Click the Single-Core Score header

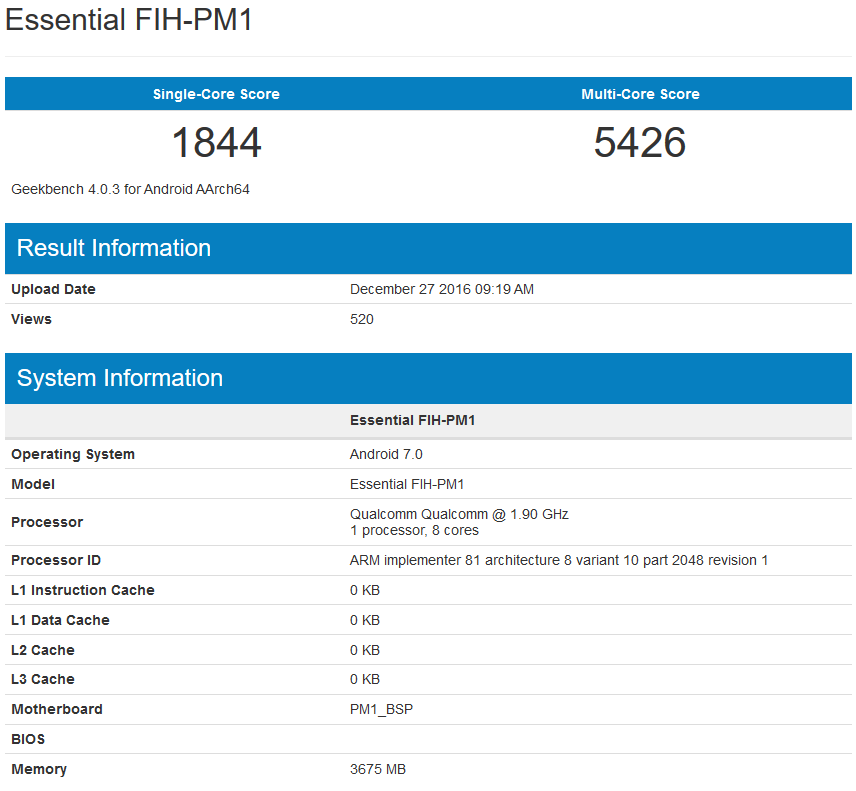[x=216, y=94]
